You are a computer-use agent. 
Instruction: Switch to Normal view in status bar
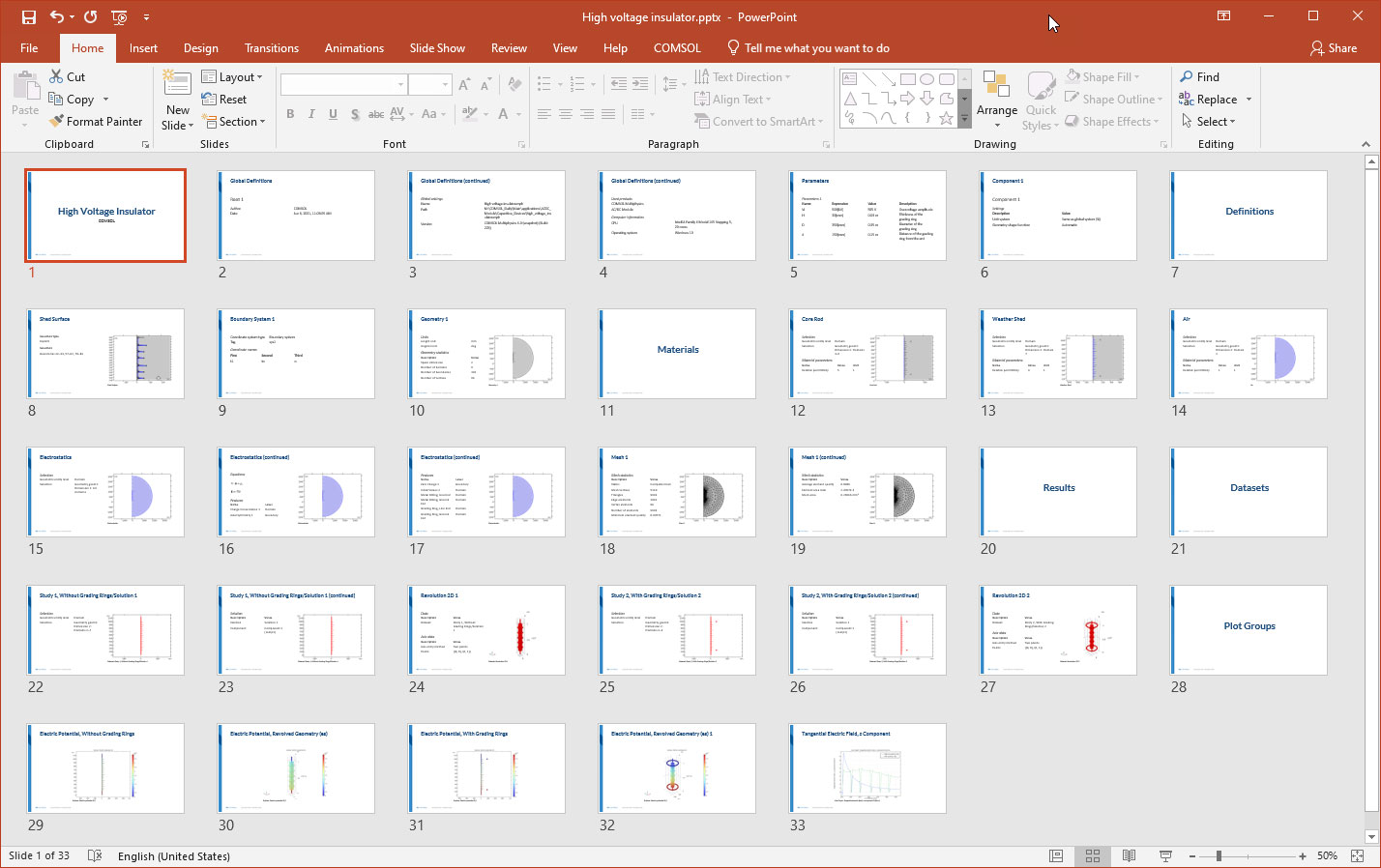pyautogui.click(x=1056, y=856)
